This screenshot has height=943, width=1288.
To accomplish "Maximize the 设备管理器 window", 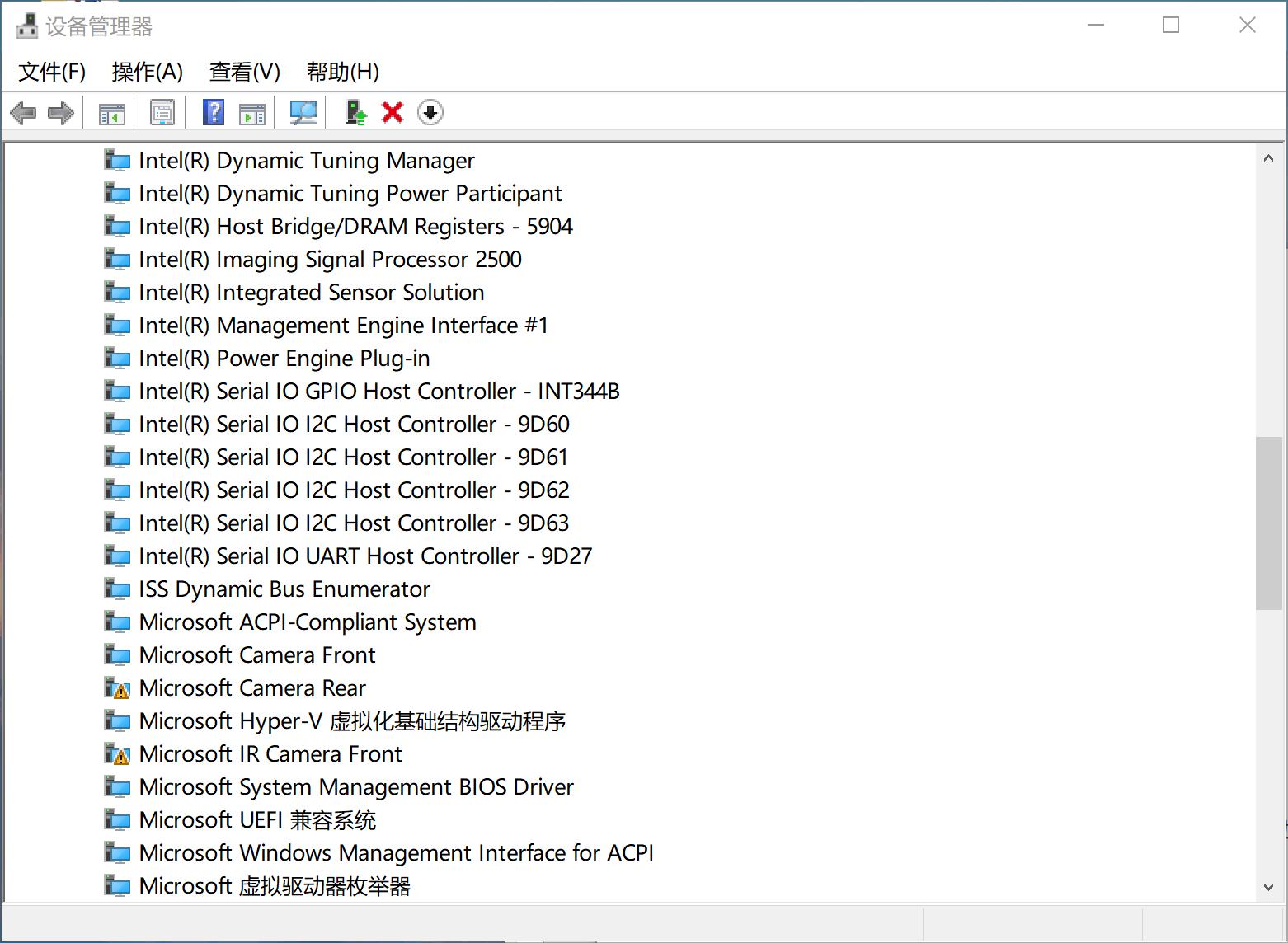I will click(1171, 26).
